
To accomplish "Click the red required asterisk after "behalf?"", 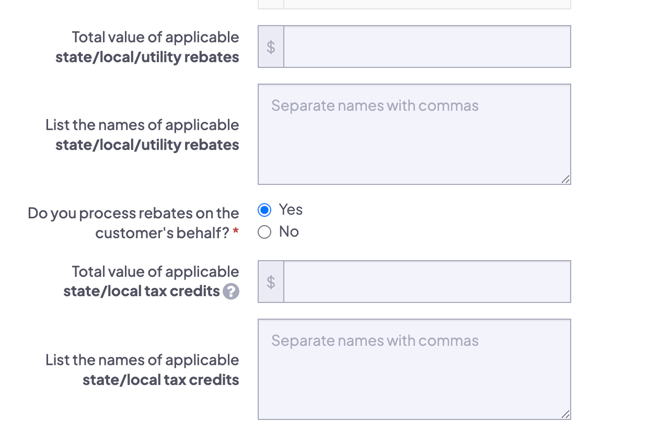I will pyautogui.click(x=236, y=234).
